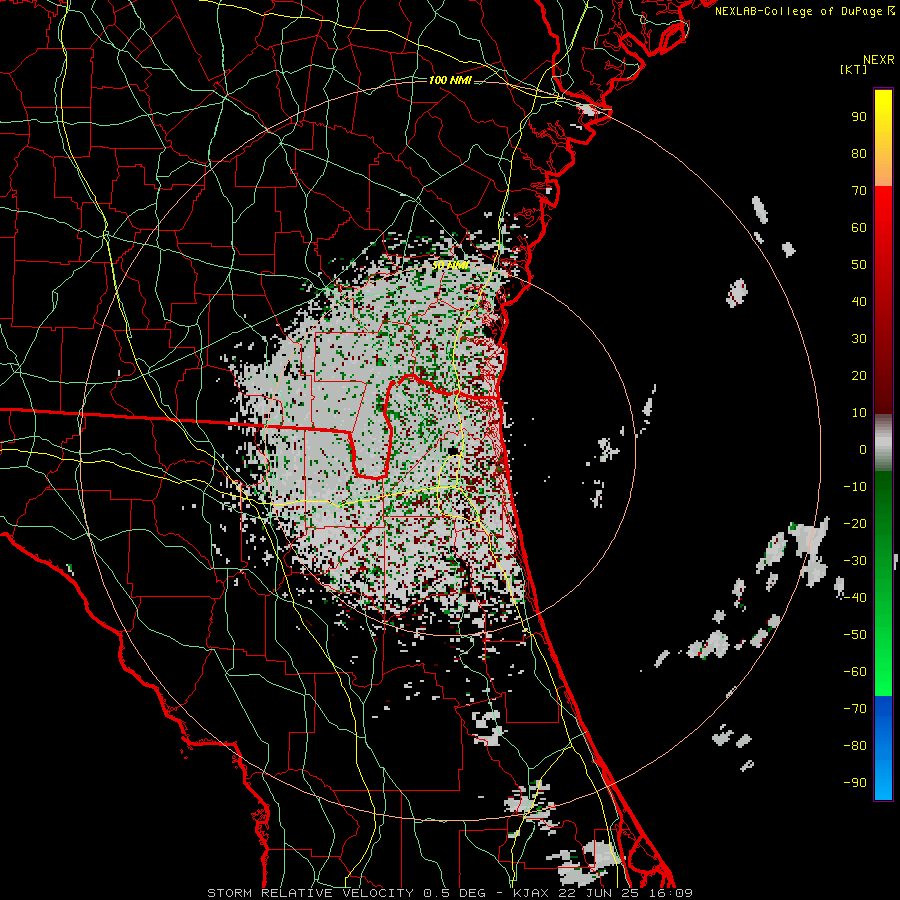Click the 40 value on velocity scale
The width and height of the screenshot is (900, 900).
pos(859,302)
